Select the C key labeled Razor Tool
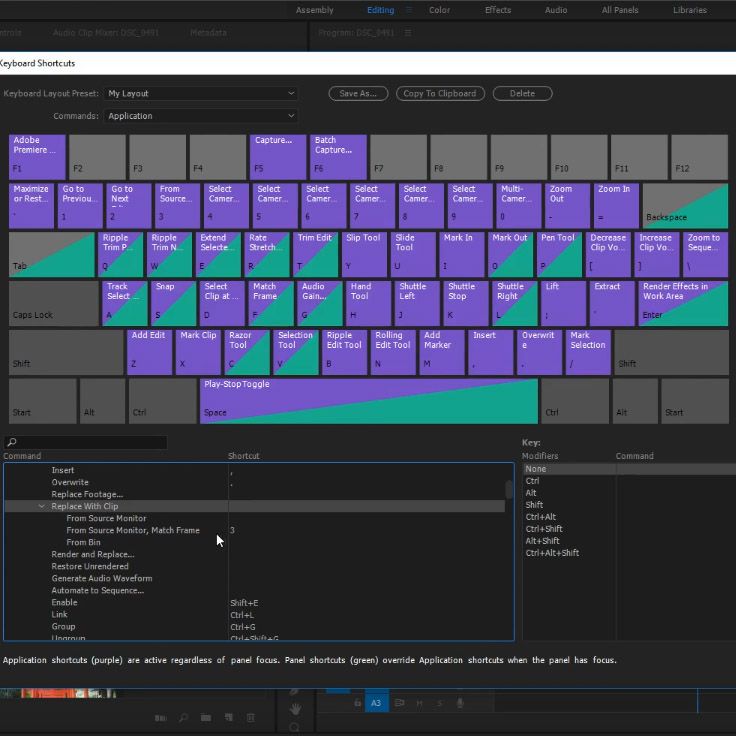736x736 pixels. (247, 352)
